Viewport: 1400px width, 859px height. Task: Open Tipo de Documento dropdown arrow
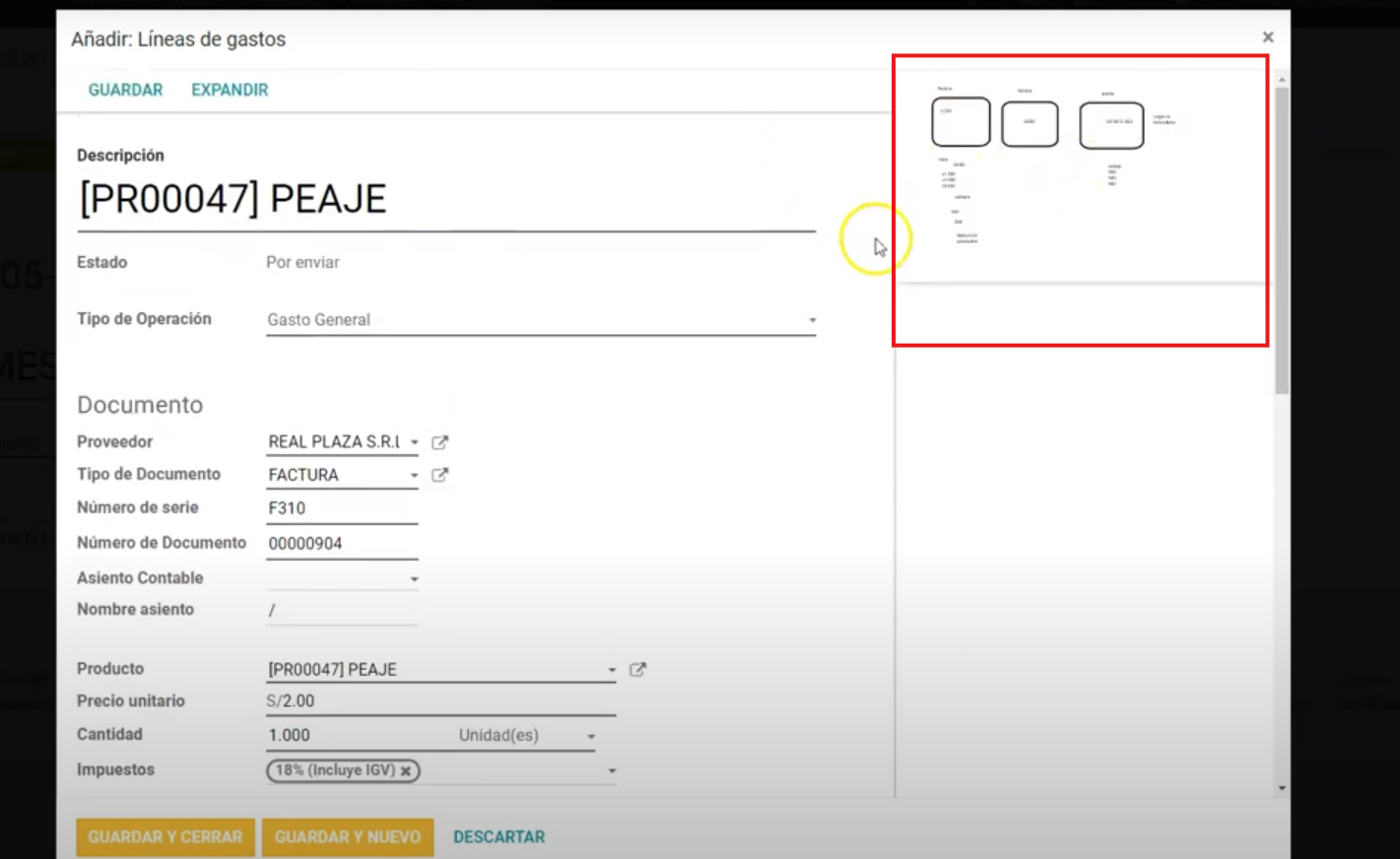pyautogui.click(x=414, y=475)
